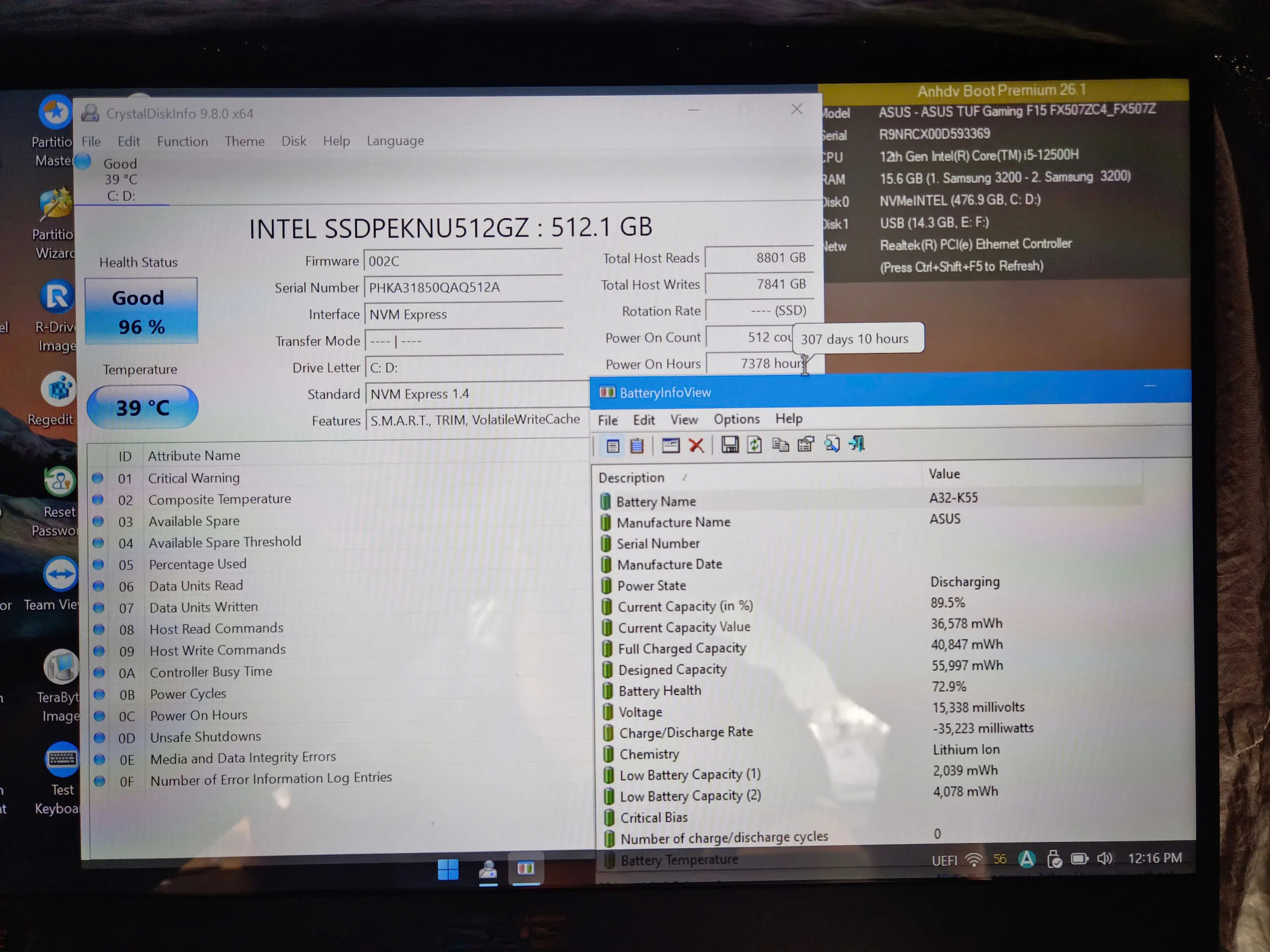Click the Copy selected items icon
Screen dimensions: 1270x952
tap(780, 444)
